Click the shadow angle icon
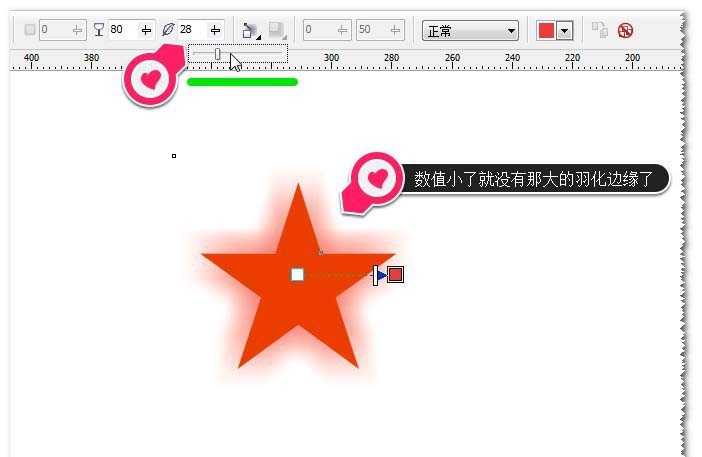 [x=29, y=30]
